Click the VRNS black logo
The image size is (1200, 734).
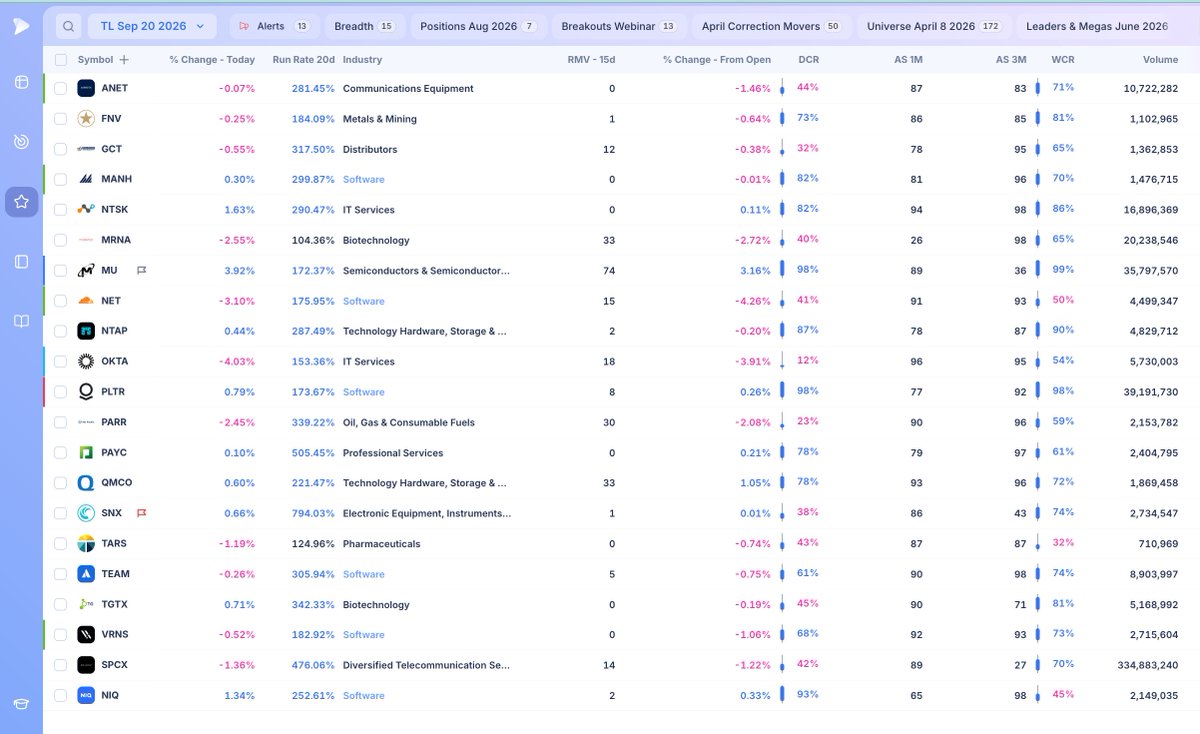(x=86, y=635)
